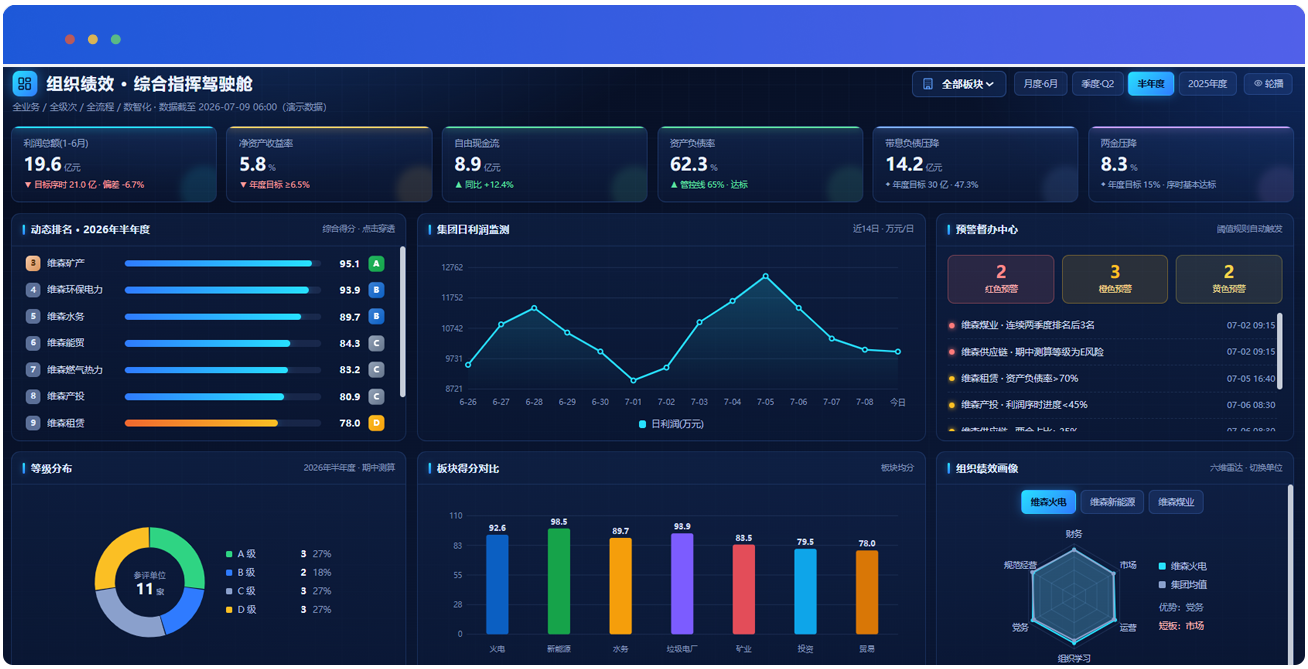Viewport: 1308px width, 669px height.
Task: Click 维森矿产 score progress bar
Action: pos(223,264)
